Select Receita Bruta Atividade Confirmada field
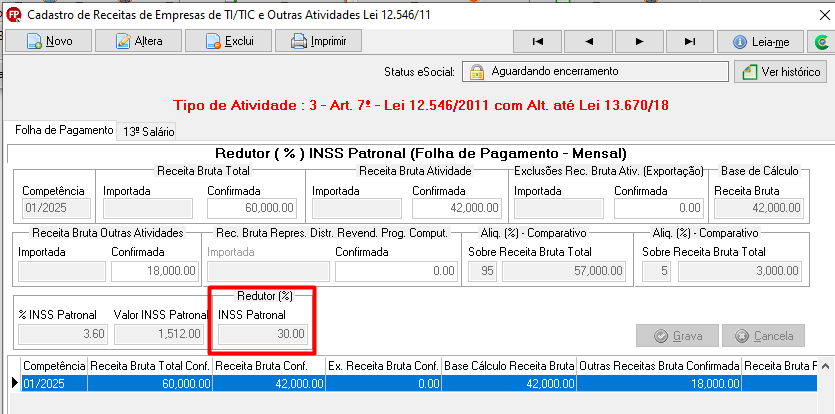The width and height of the screenshot is (835, 414). click(x=457, y=208)
